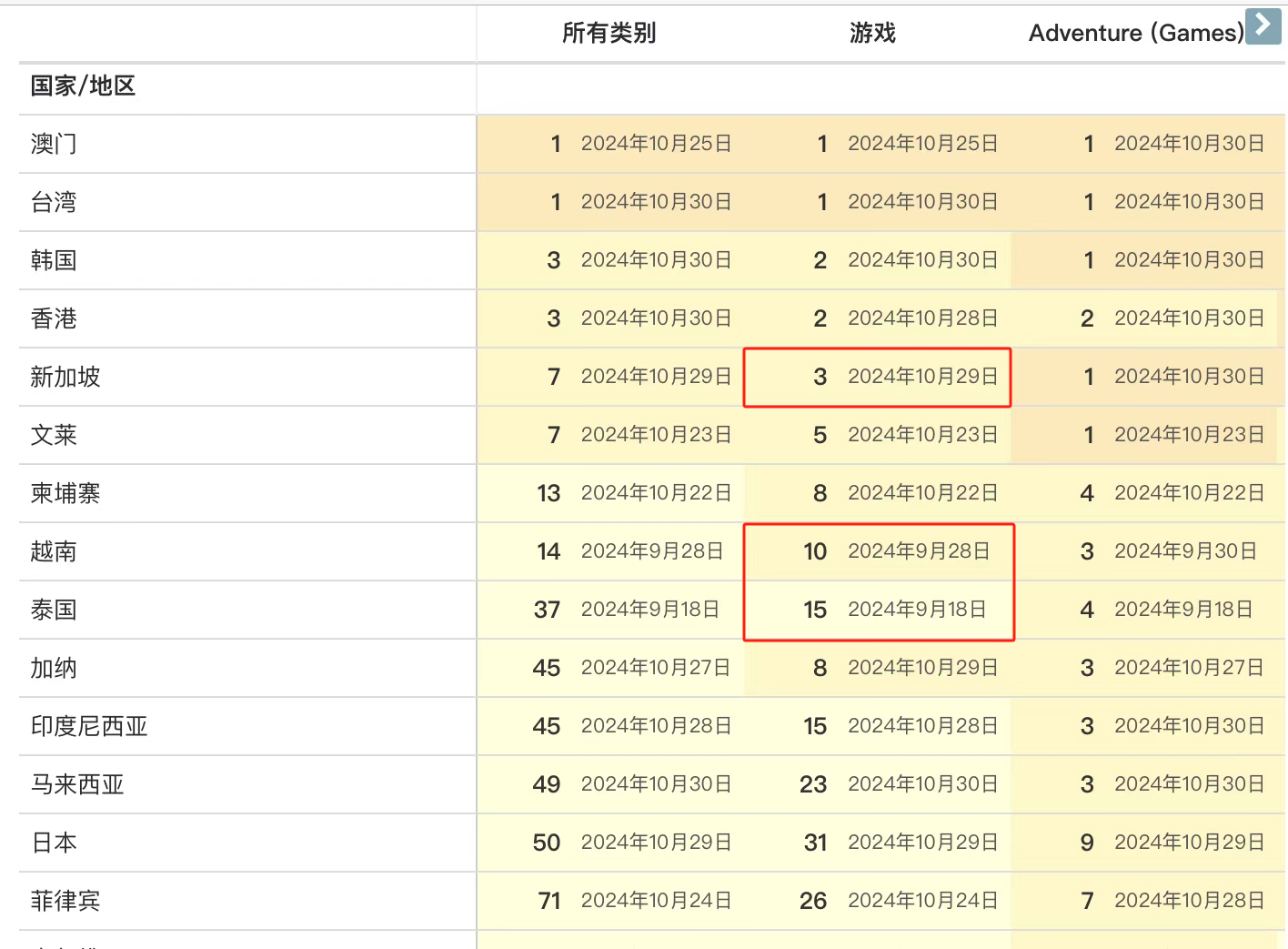This screenshot has height=949, width=1288.
Task: Select the 印度尼西亚 row label
Action: point(89,726)
